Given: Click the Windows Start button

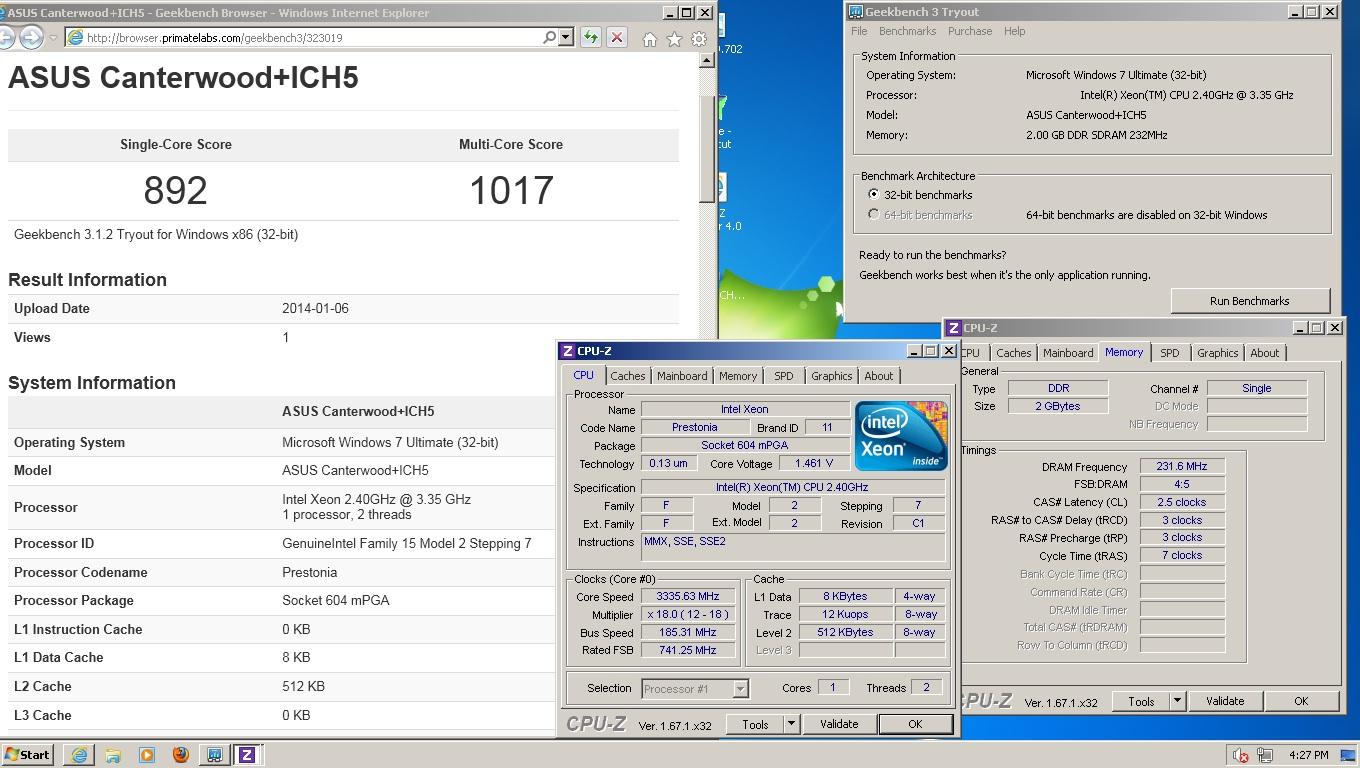Looking at the screenshot, I should tap(27, 755).
